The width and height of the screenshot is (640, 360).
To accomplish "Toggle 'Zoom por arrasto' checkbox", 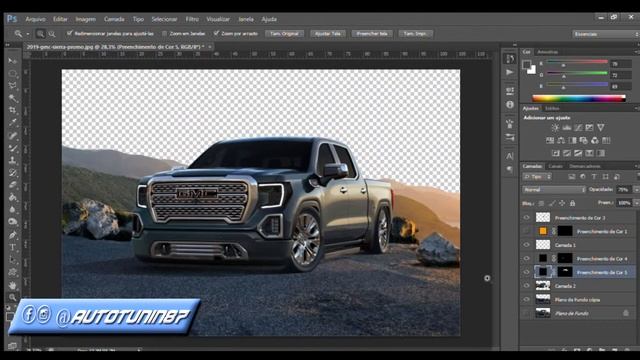I will (216, 33).
